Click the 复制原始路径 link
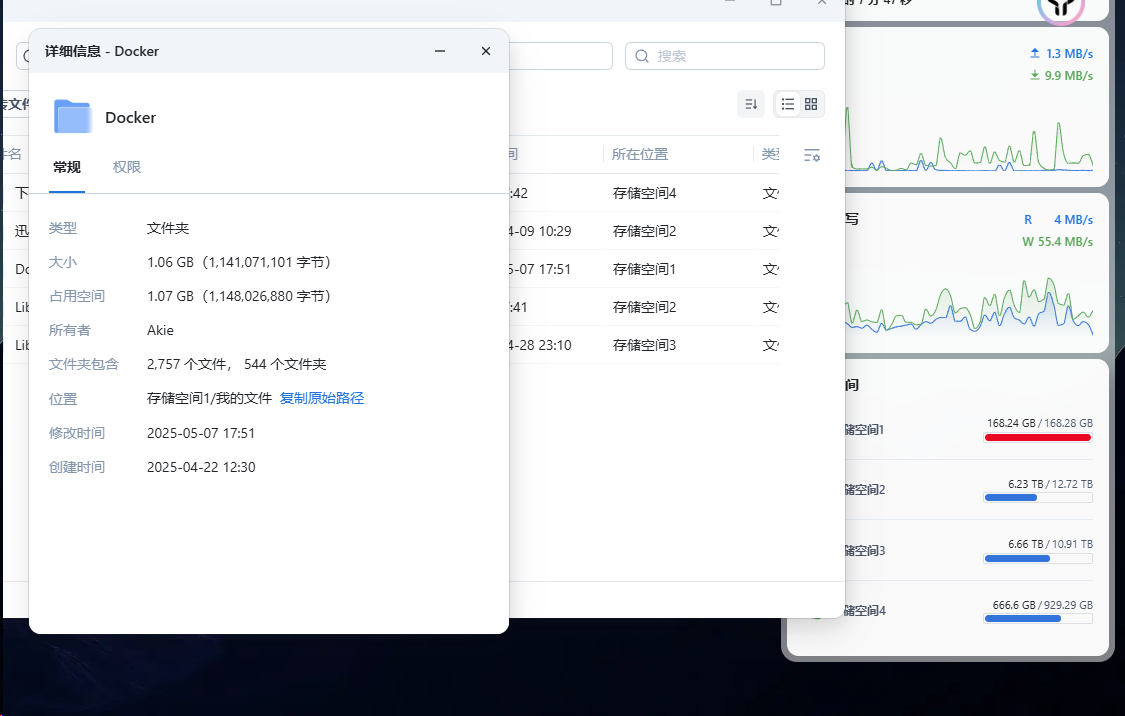Image resolution: width=1125 pixels, height=716 pixels. (321, 398)
